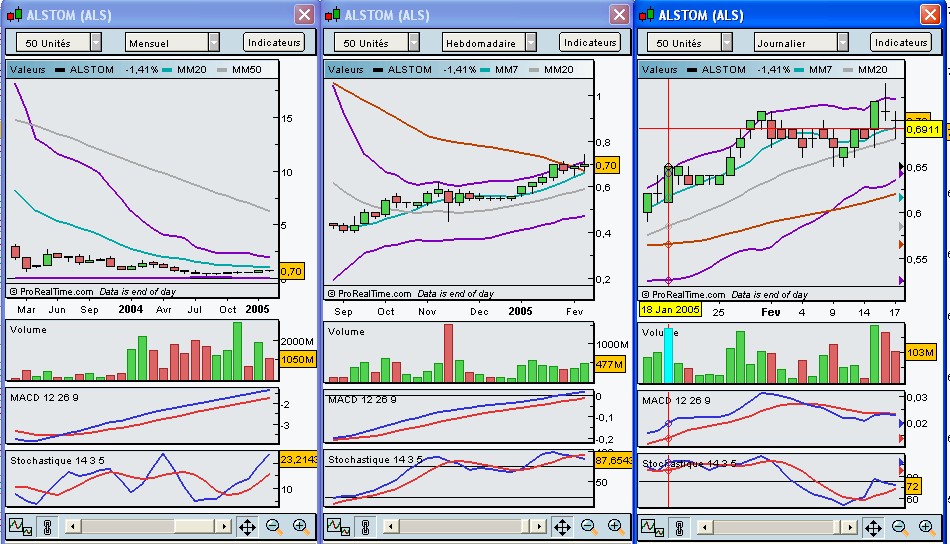Click 0,70 price label in Hebdomadaire chart
Image resolution: width=950 pixels, height=544 pixels.
click(606, 165)
